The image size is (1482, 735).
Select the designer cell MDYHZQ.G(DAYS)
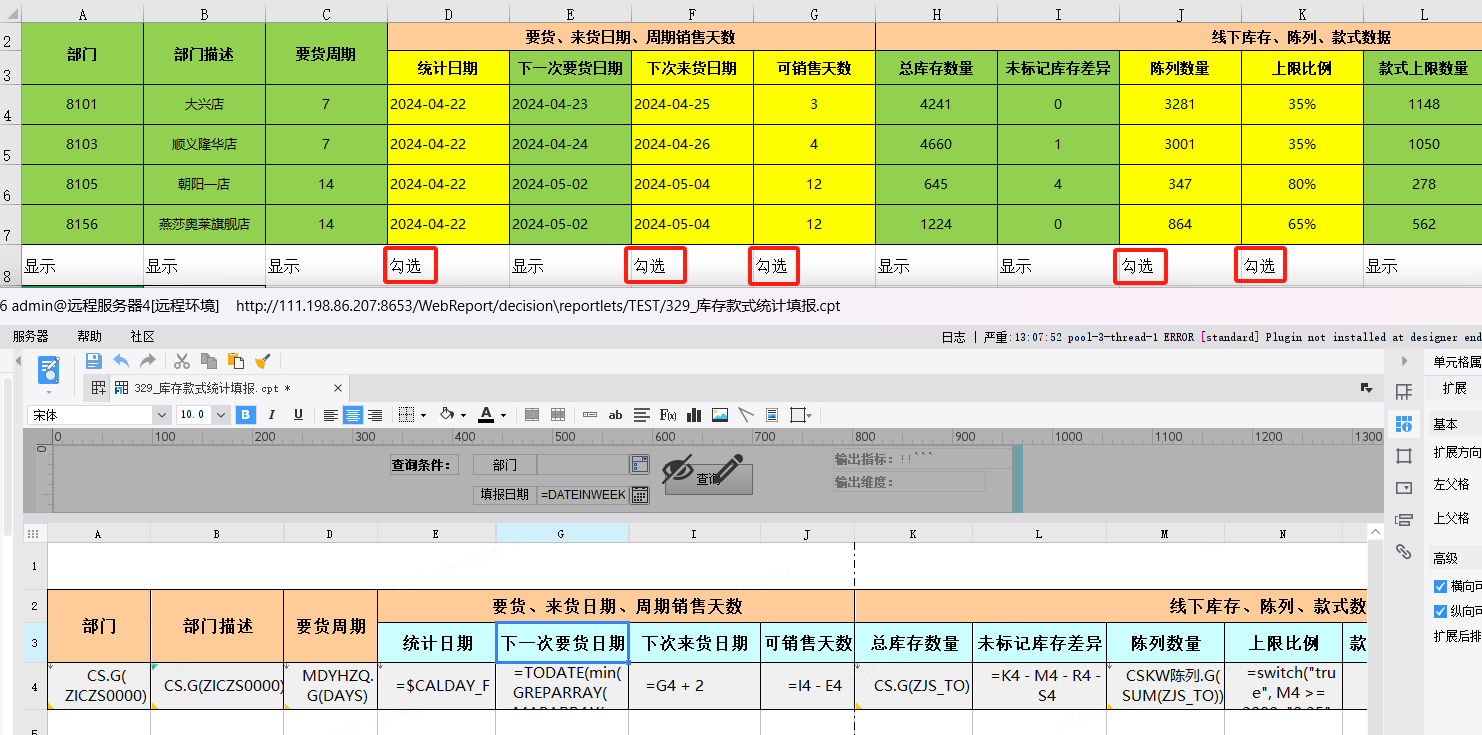point(330,686)
